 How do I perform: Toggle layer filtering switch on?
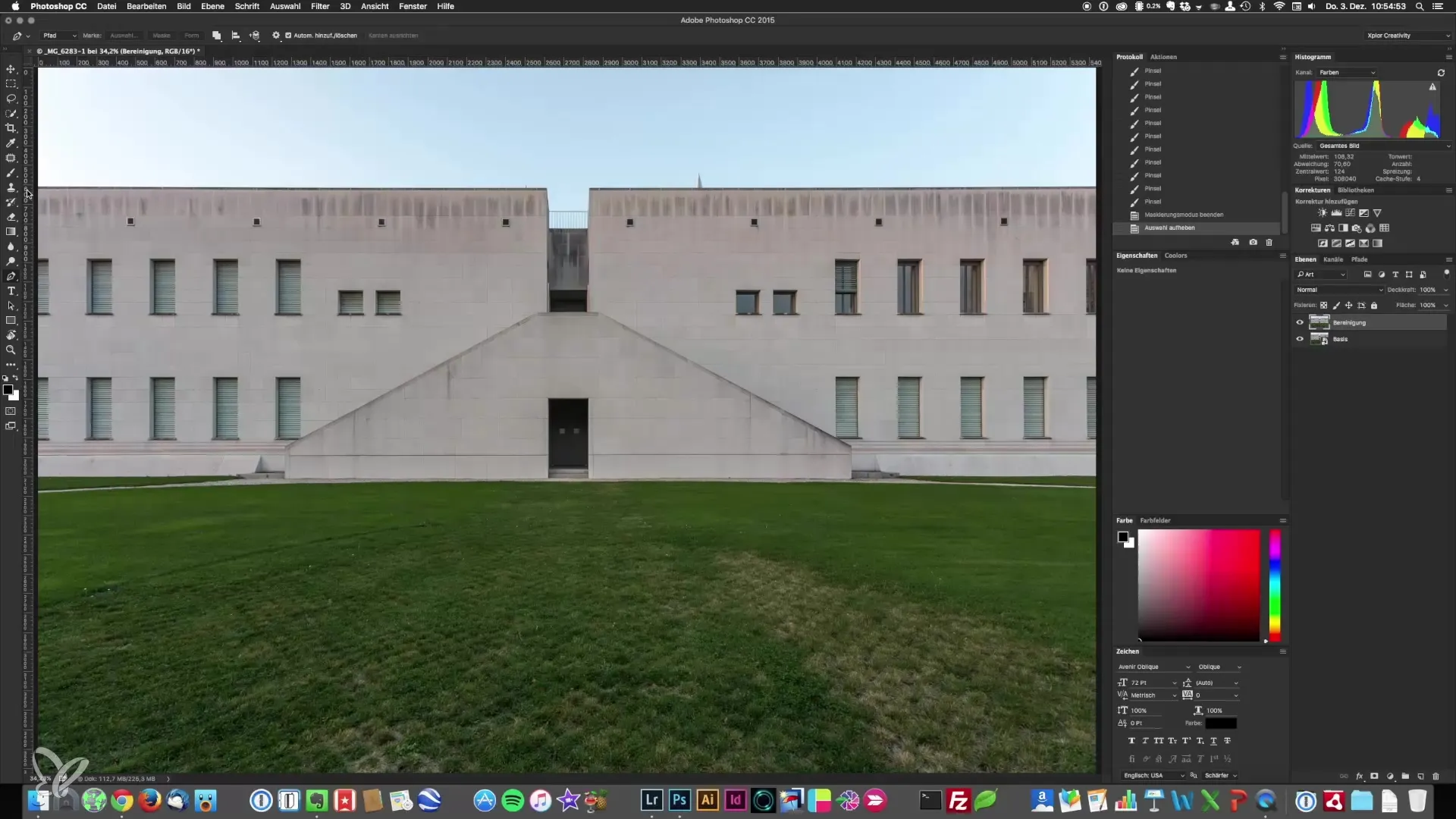[x=1446, y=274]
